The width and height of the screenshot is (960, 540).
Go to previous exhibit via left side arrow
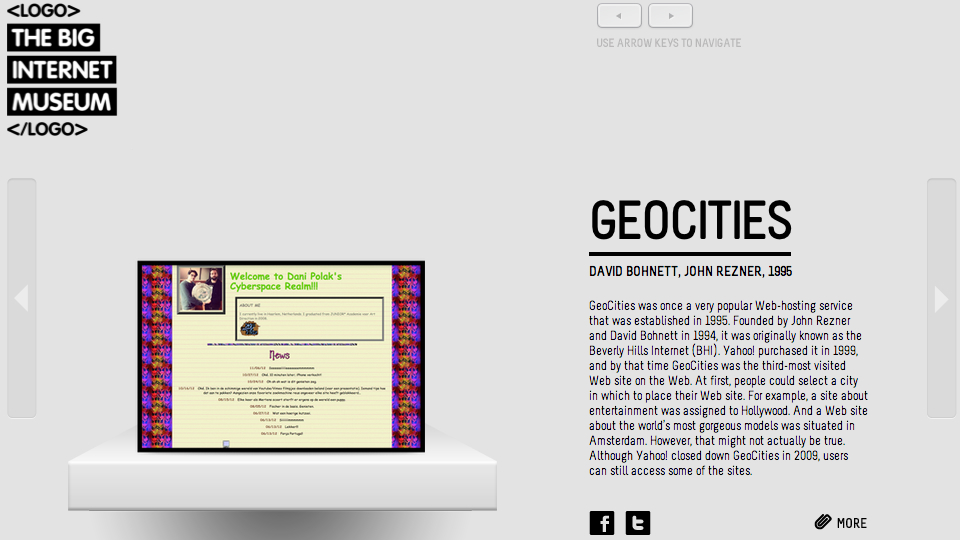tap(21, 298)
